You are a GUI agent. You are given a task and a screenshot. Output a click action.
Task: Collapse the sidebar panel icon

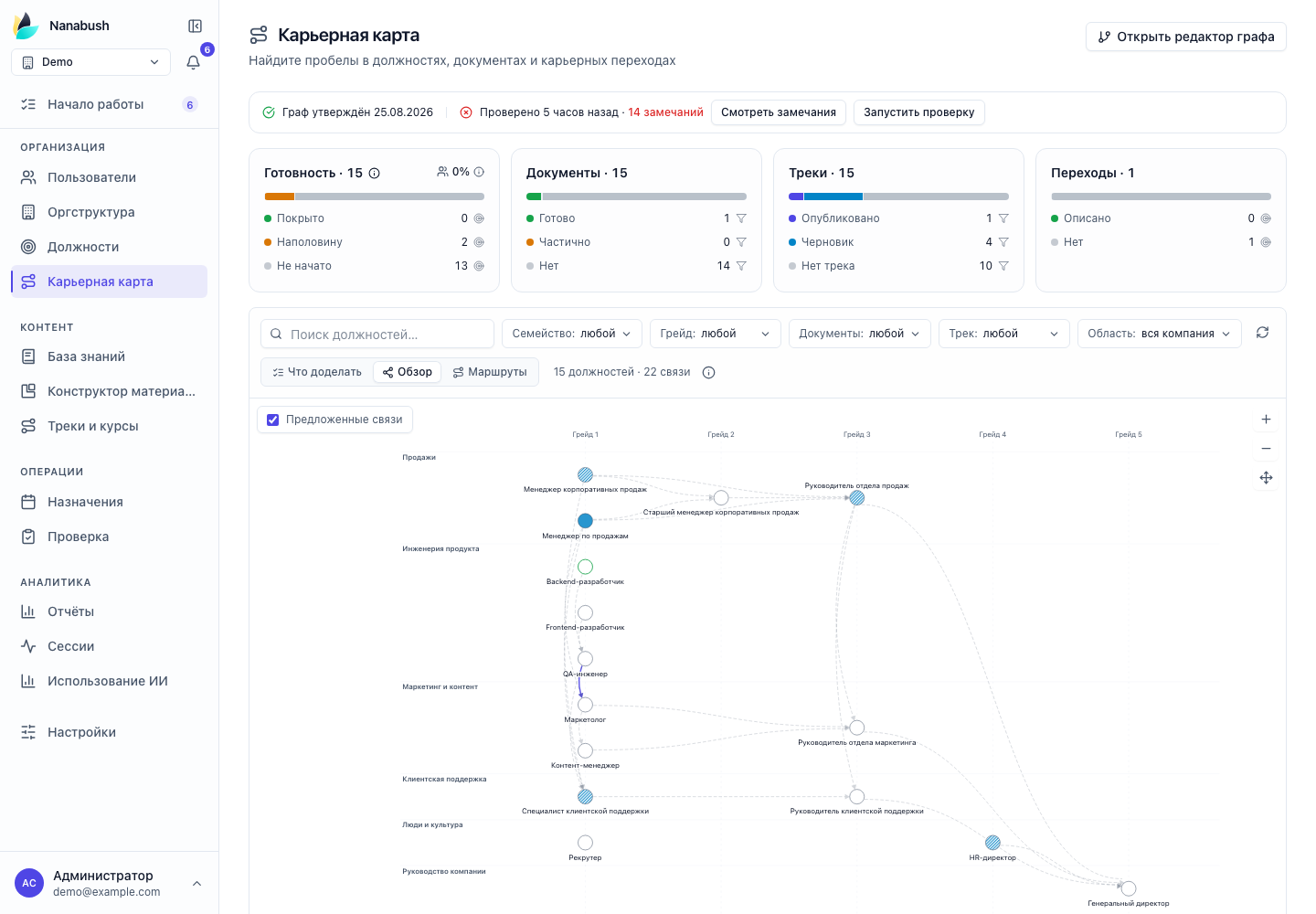[x=195, y=26]
